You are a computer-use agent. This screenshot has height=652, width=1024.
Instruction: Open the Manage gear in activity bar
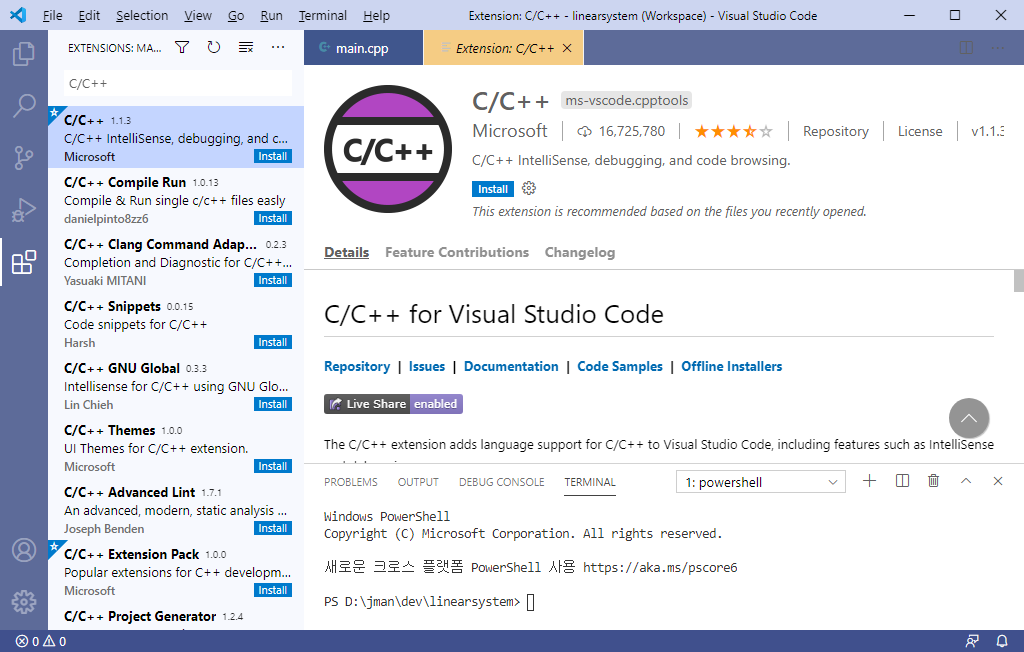click(24, 602)
